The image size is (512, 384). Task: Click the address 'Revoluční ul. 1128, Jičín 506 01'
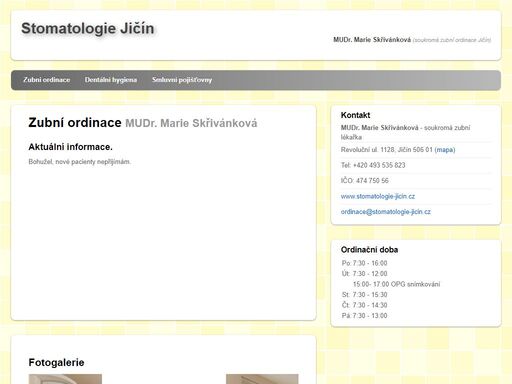click(x=387, y=150)
